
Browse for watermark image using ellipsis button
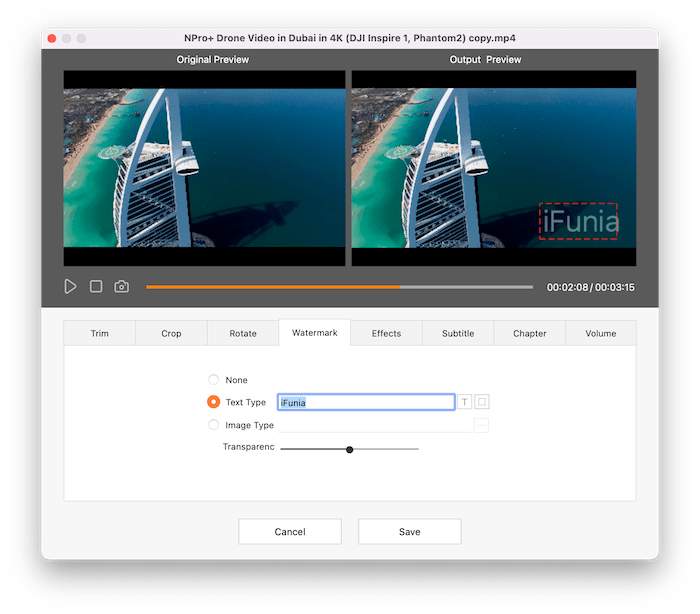pos(481,425)
